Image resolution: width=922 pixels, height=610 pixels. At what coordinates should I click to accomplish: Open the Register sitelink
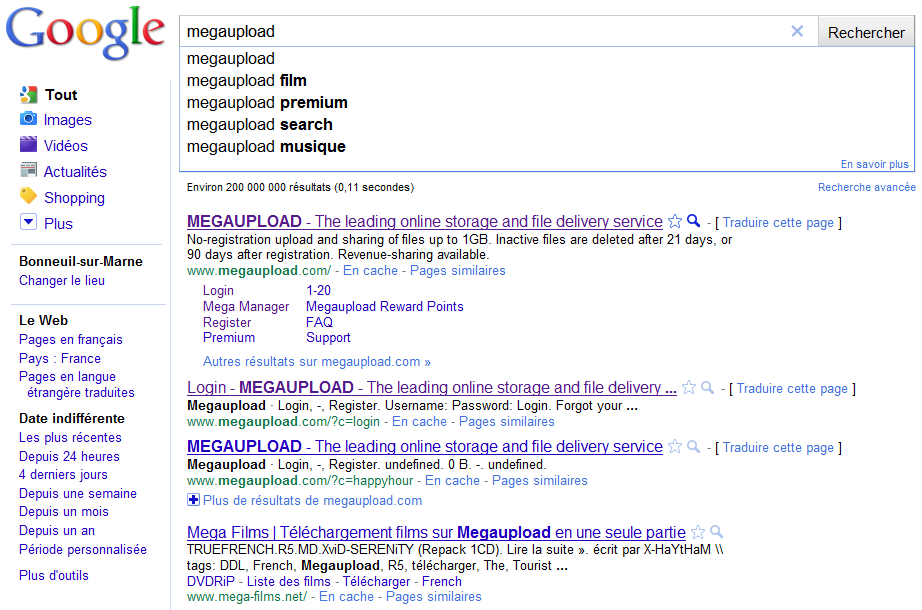coord(227,322)
